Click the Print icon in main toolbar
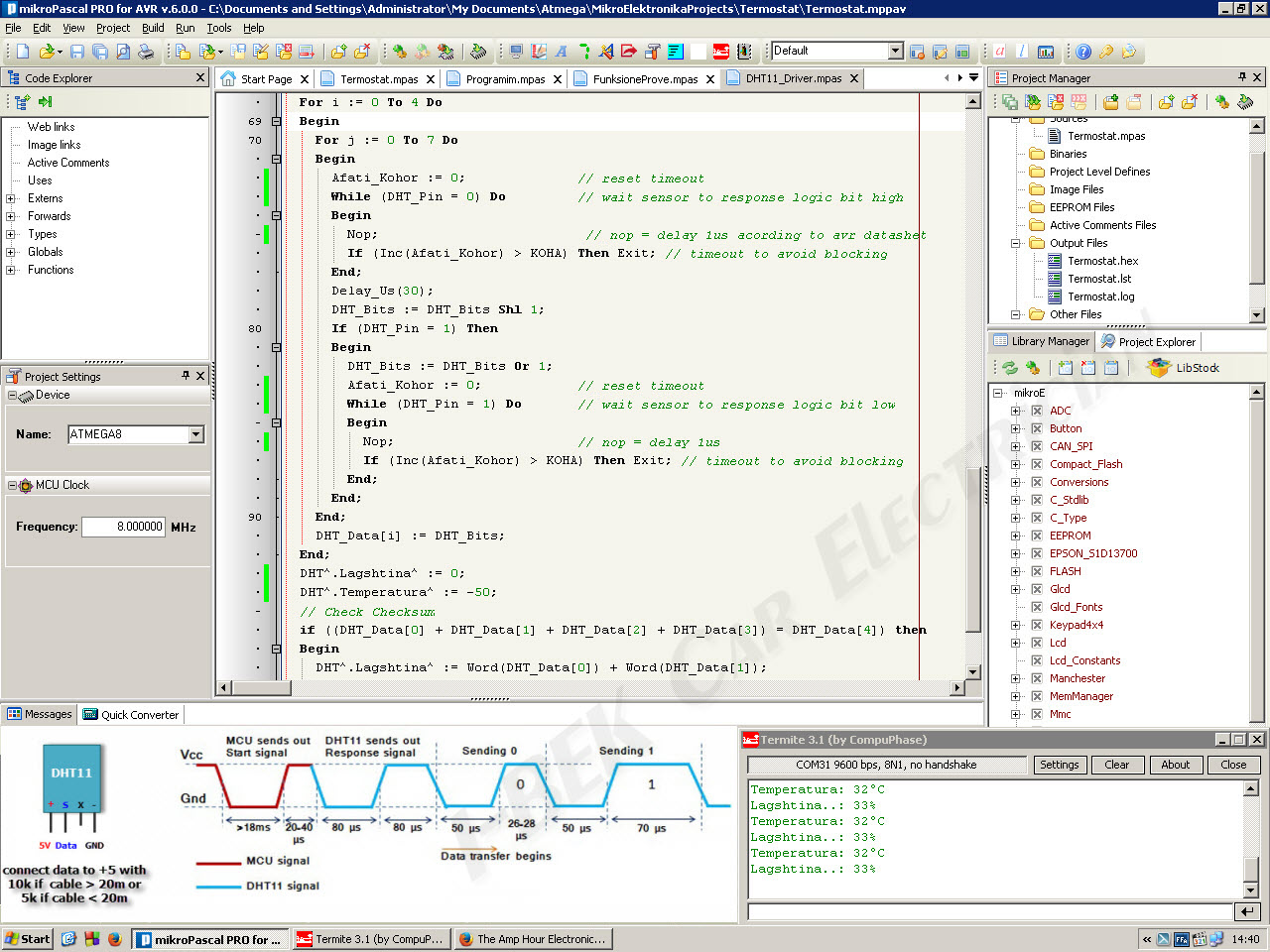Screen dimensions: 1270x952 tap(146, 52)
